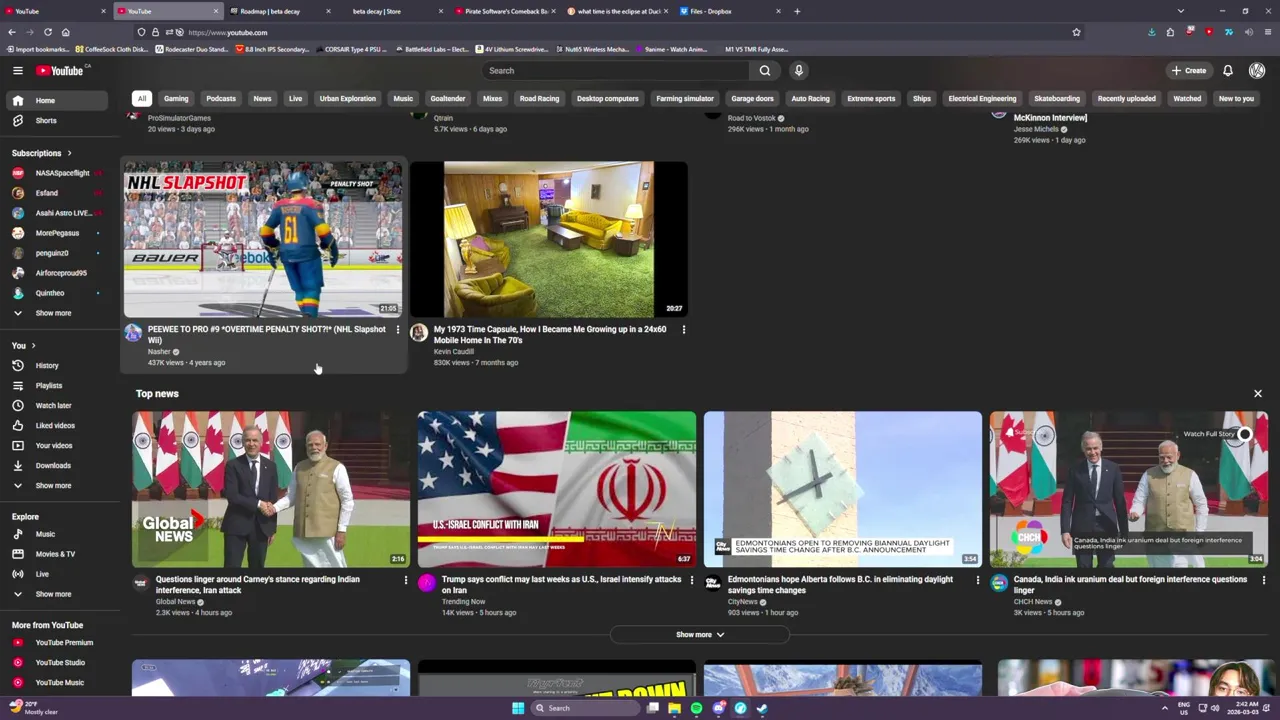Open Global News channel link

(175, 602)
